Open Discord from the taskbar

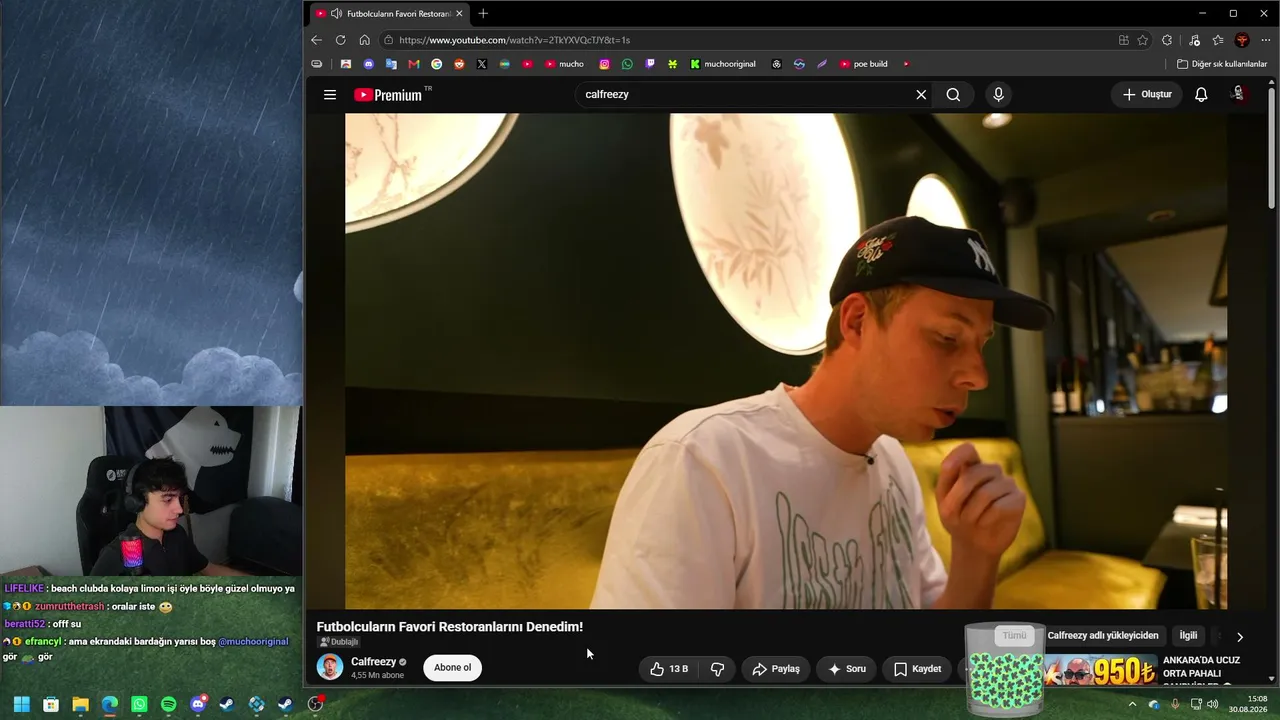click(x=198, y=704)
